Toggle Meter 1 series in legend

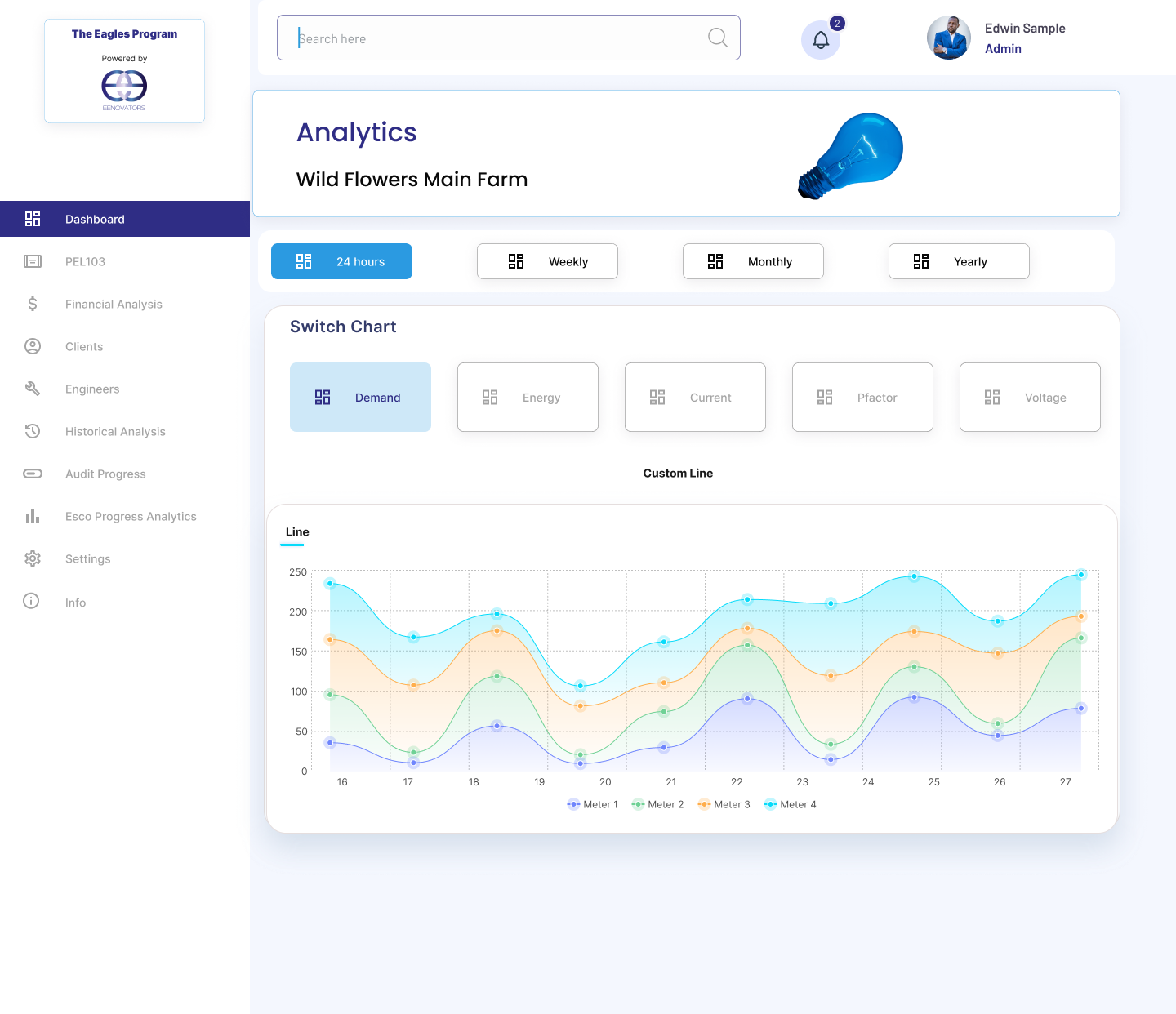(593, 804)
